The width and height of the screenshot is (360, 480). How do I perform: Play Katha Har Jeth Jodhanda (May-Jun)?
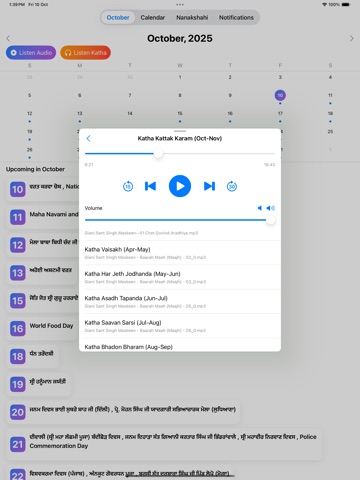click(180, 277)
